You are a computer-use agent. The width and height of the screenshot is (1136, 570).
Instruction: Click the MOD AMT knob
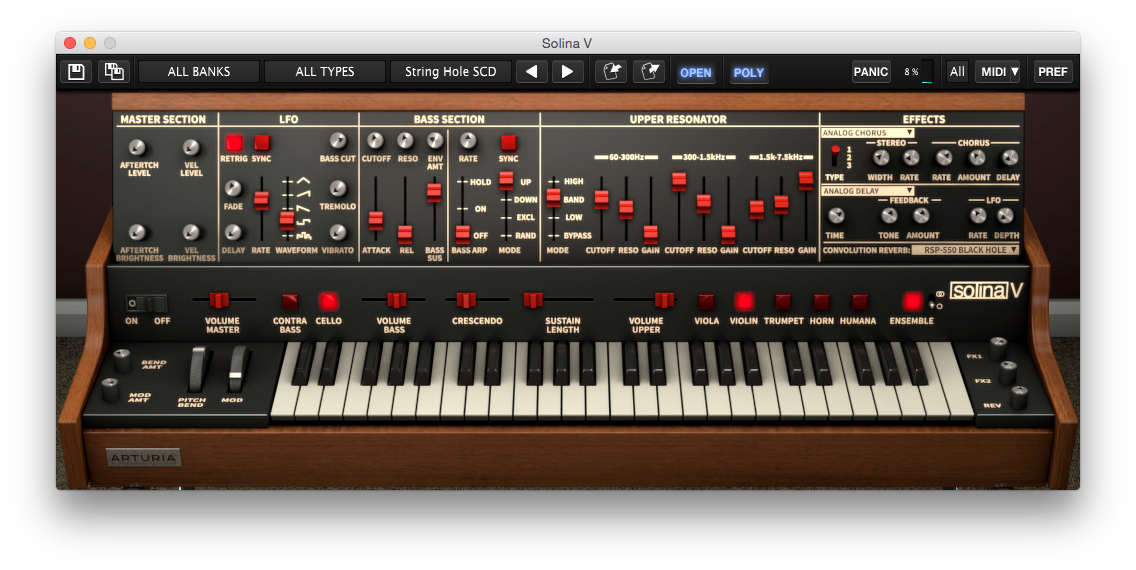tap(110, 389)
